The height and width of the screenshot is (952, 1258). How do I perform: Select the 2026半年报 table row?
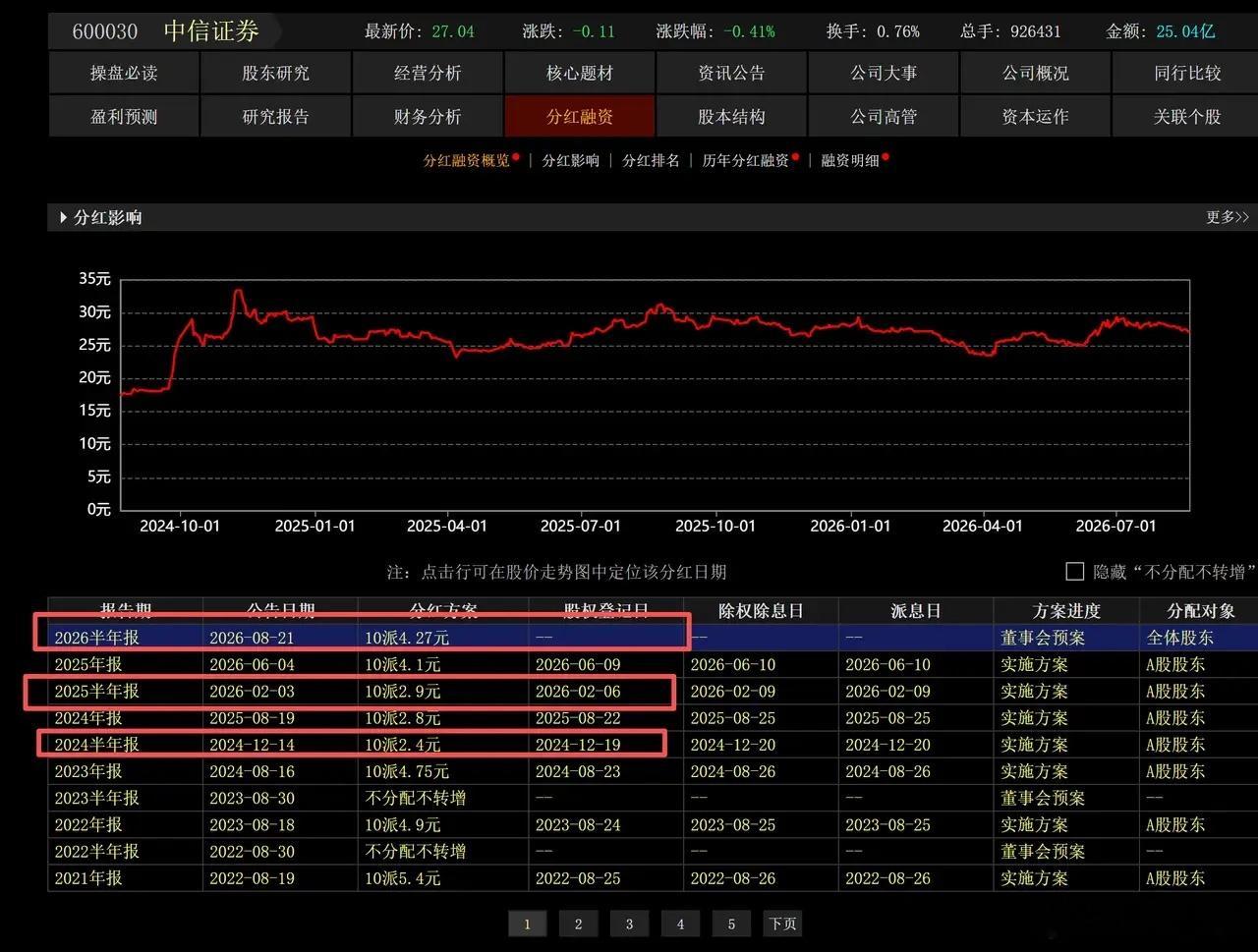point(653,638)
